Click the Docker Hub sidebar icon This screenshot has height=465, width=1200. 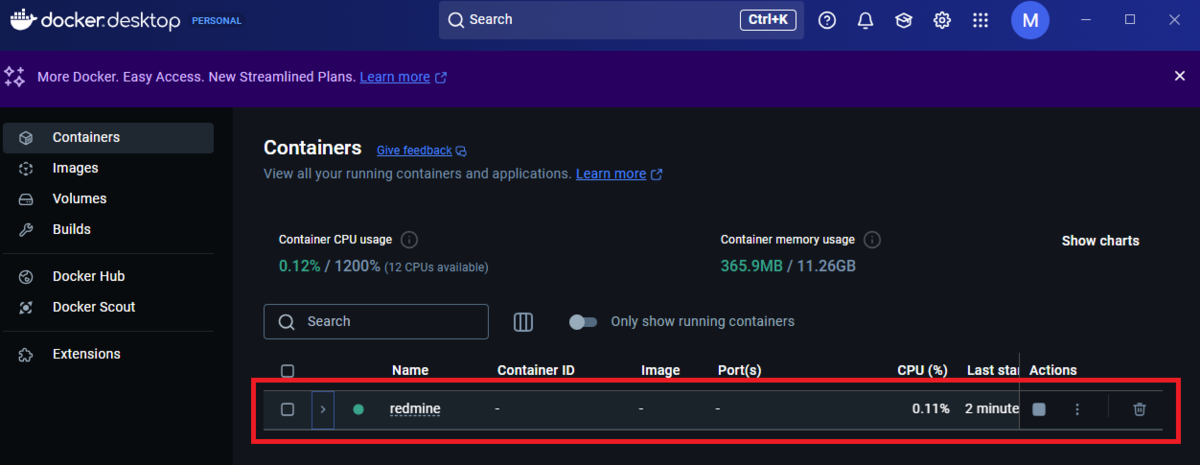[x=27, y=277]
